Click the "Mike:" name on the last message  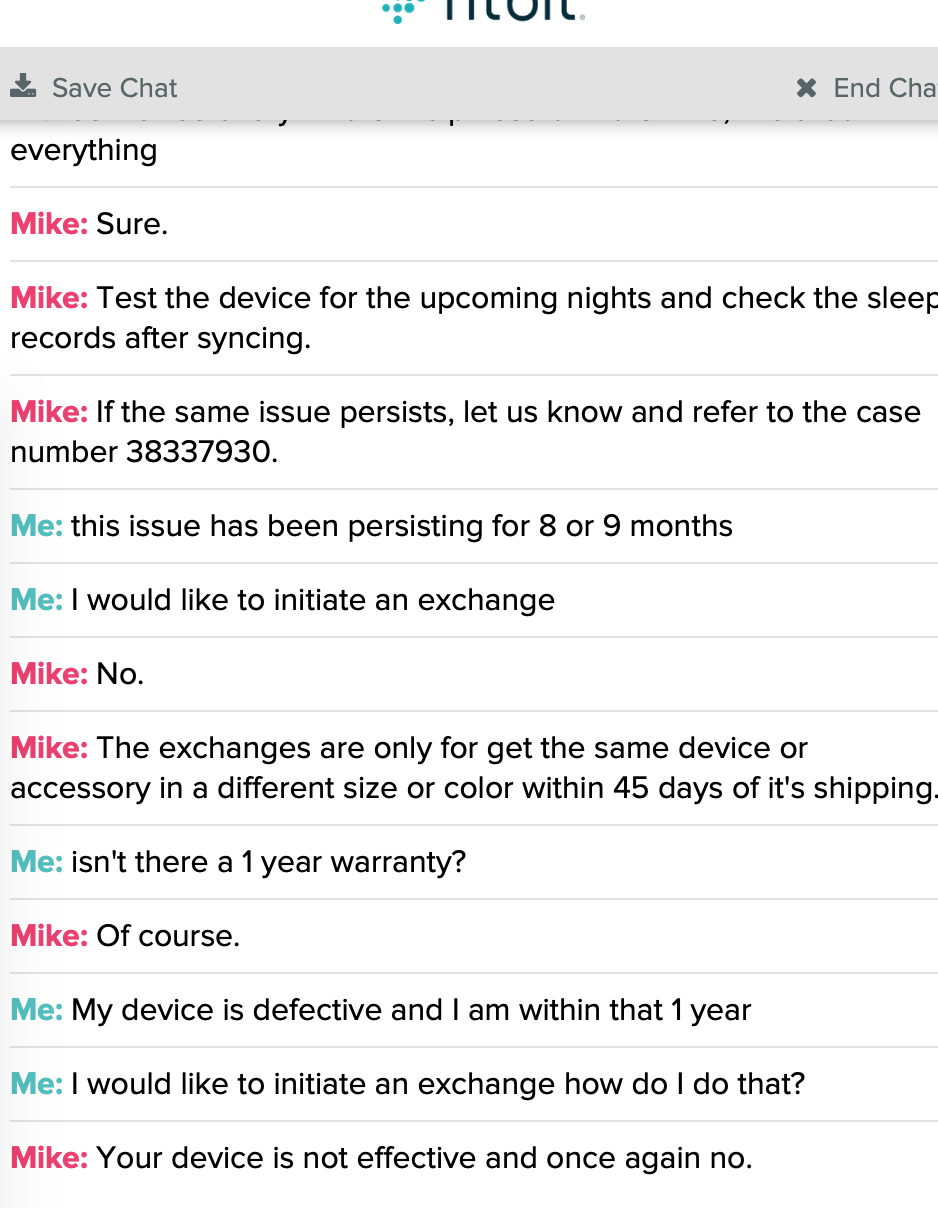click(x=49, y=1158)
